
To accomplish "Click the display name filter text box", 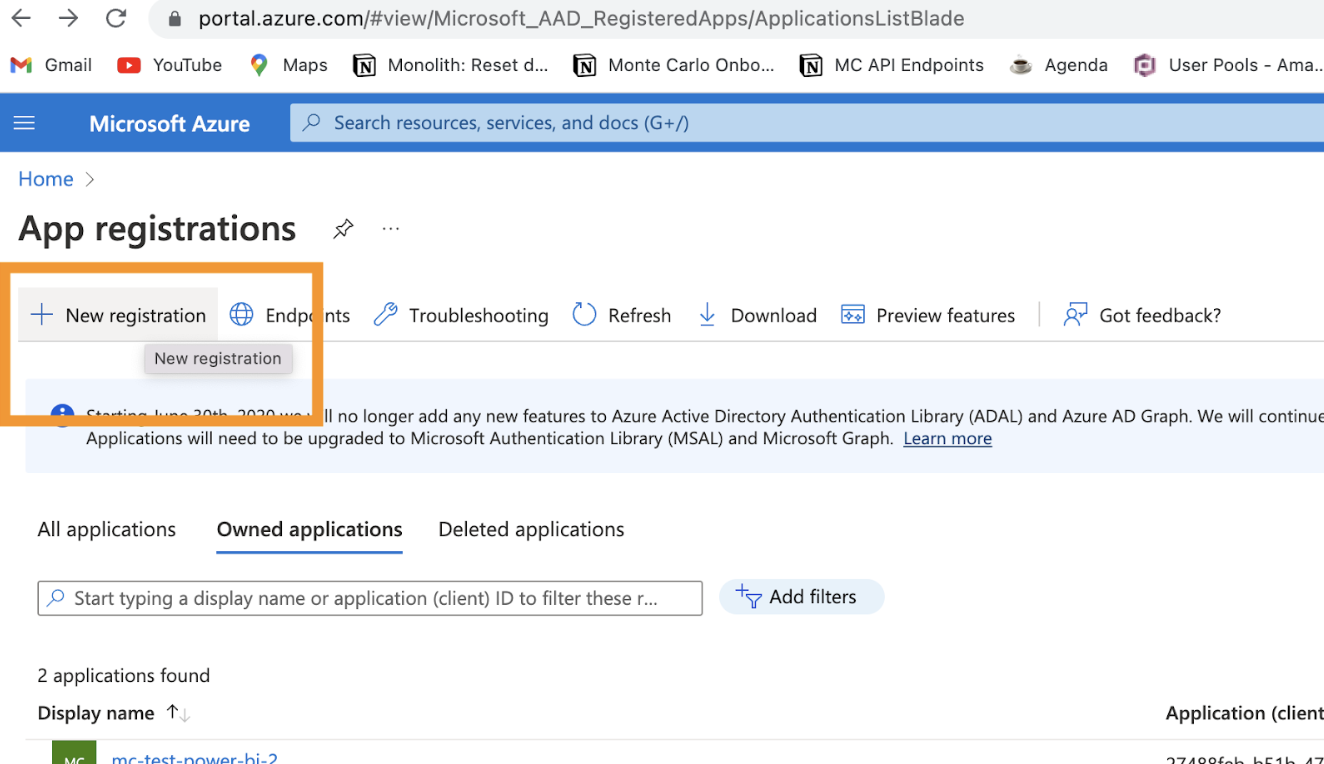I will (370, 598).
